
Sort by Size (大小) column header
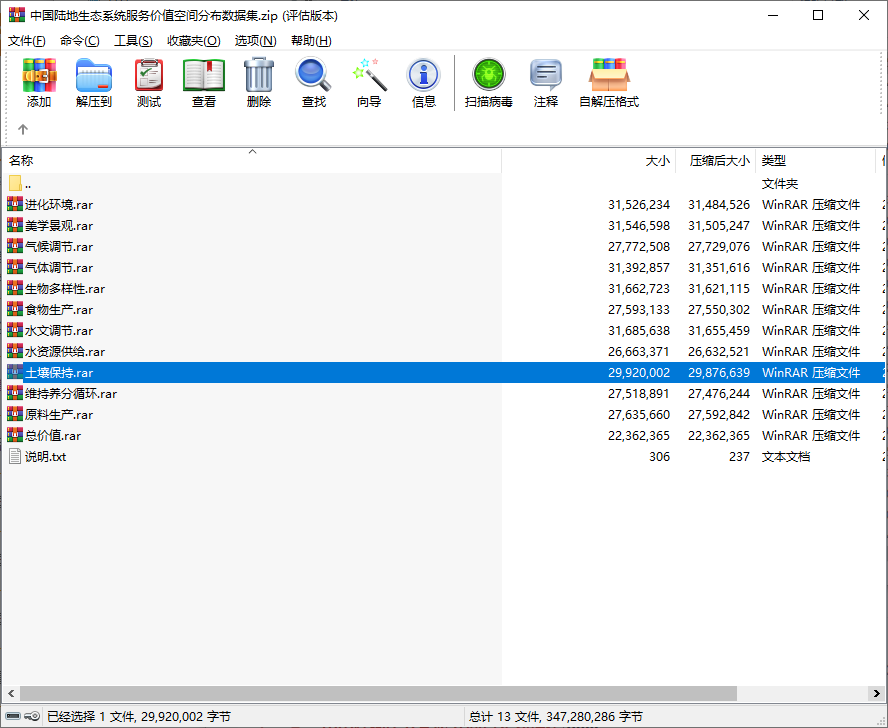[589, 161]
